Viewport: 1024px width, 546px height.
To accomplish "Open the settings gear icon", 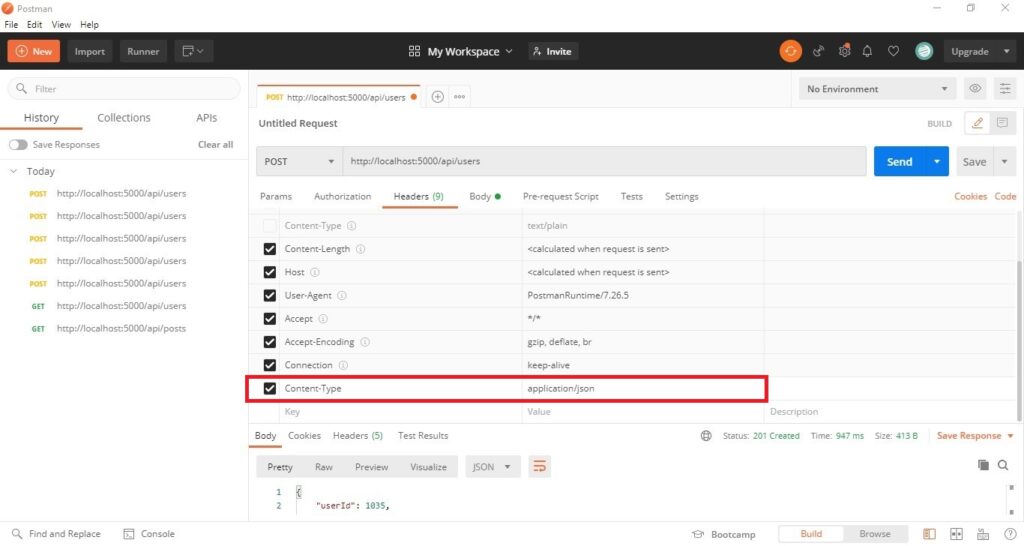I will pyautogui.click(x=844, y=51).
